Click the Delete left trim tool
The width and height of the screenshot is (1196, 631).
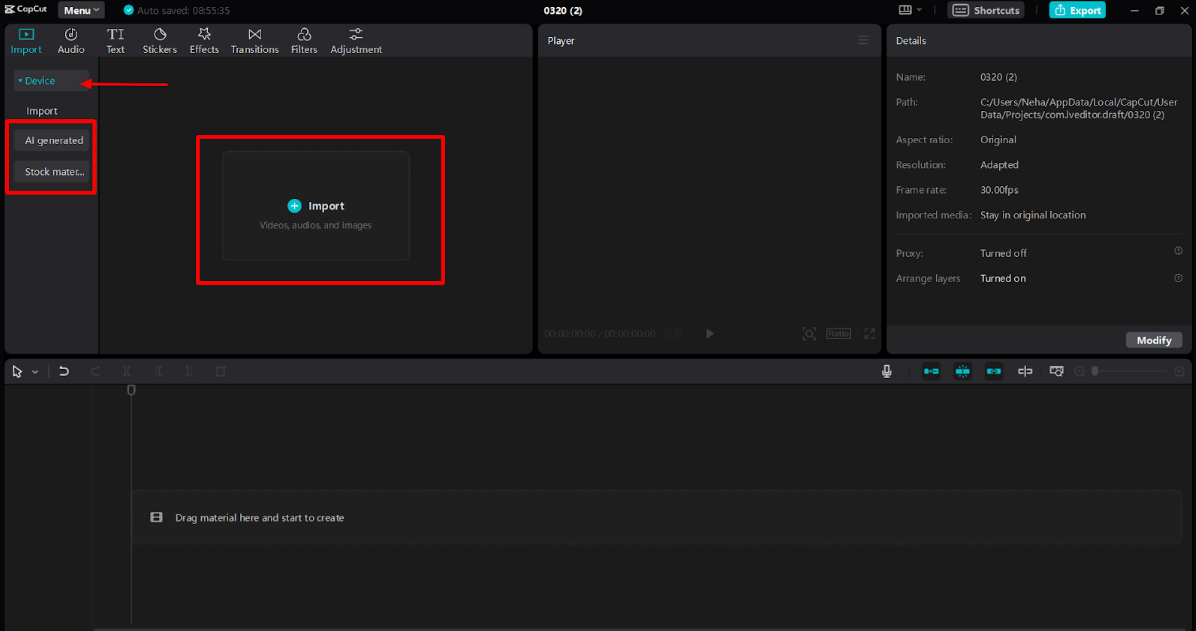[x=158, y=372]
